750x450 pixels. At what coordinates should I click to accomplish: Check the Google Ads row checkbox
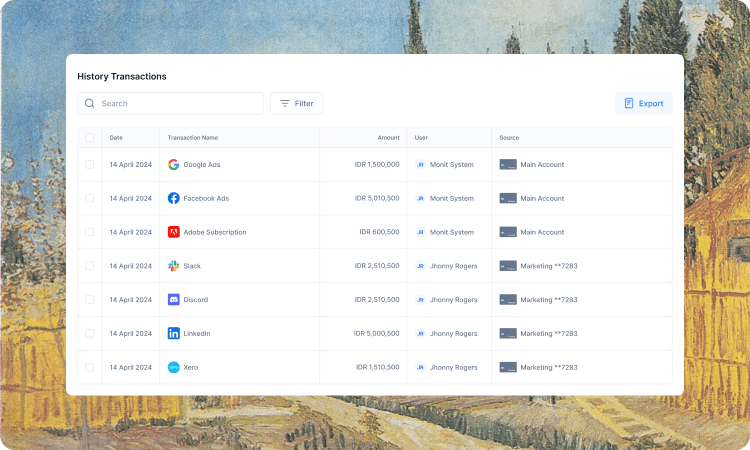point(89,165)
